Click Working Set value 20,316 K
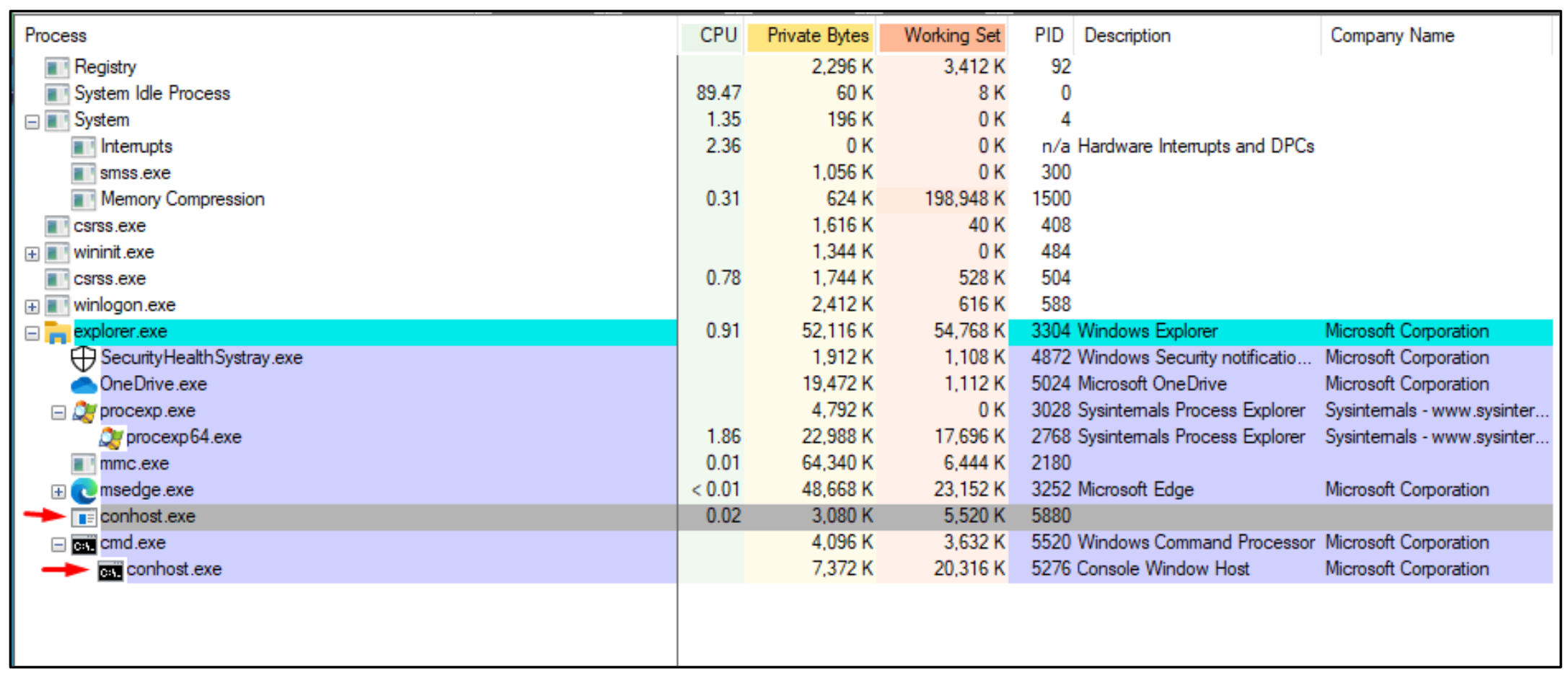Image resolution: width=1568 pixels, height=678 pixels. pos(969,569)
